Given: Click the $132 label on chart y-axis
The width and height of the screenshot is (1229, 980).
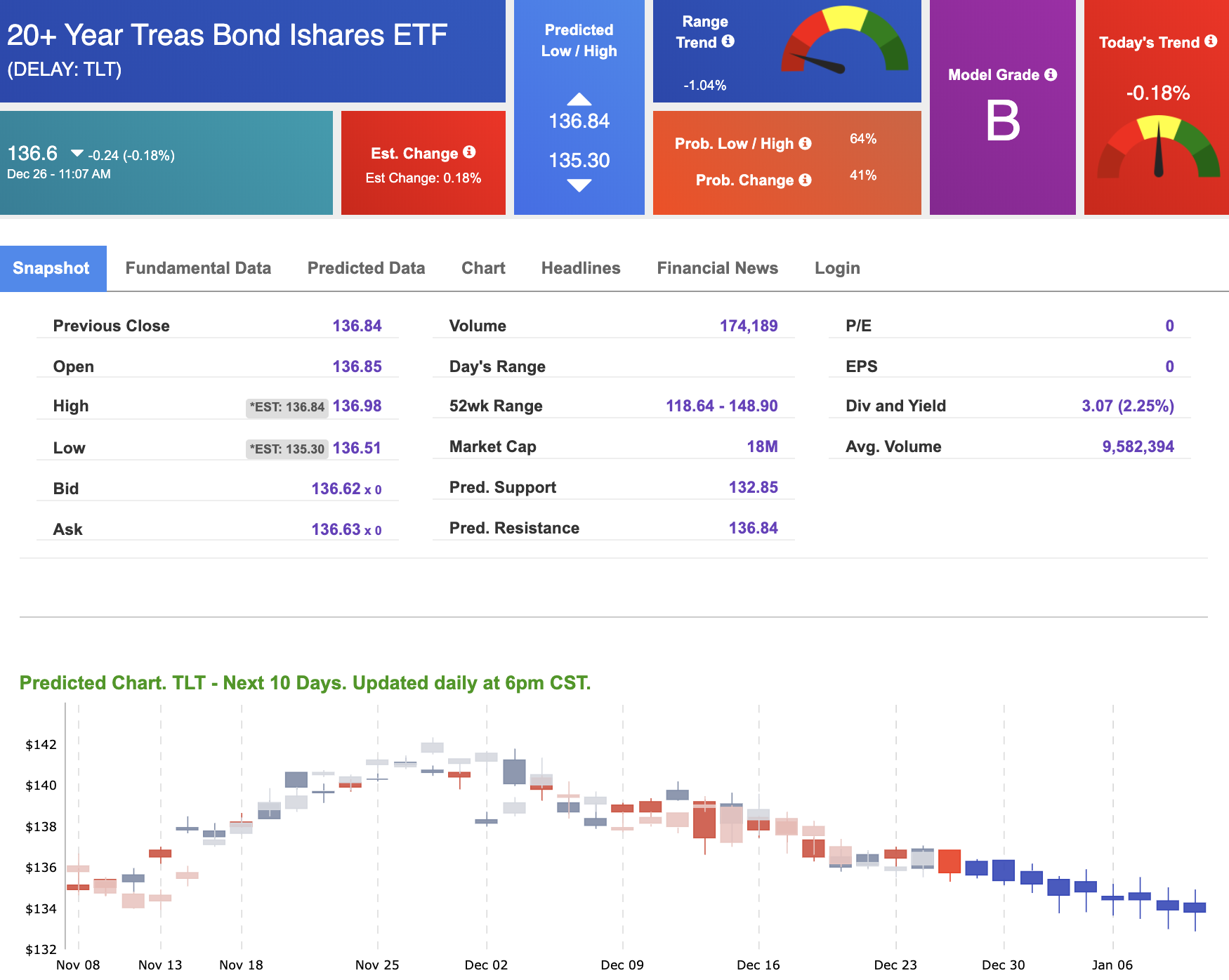Looking at the screenshot, I should tap(41, 950).
